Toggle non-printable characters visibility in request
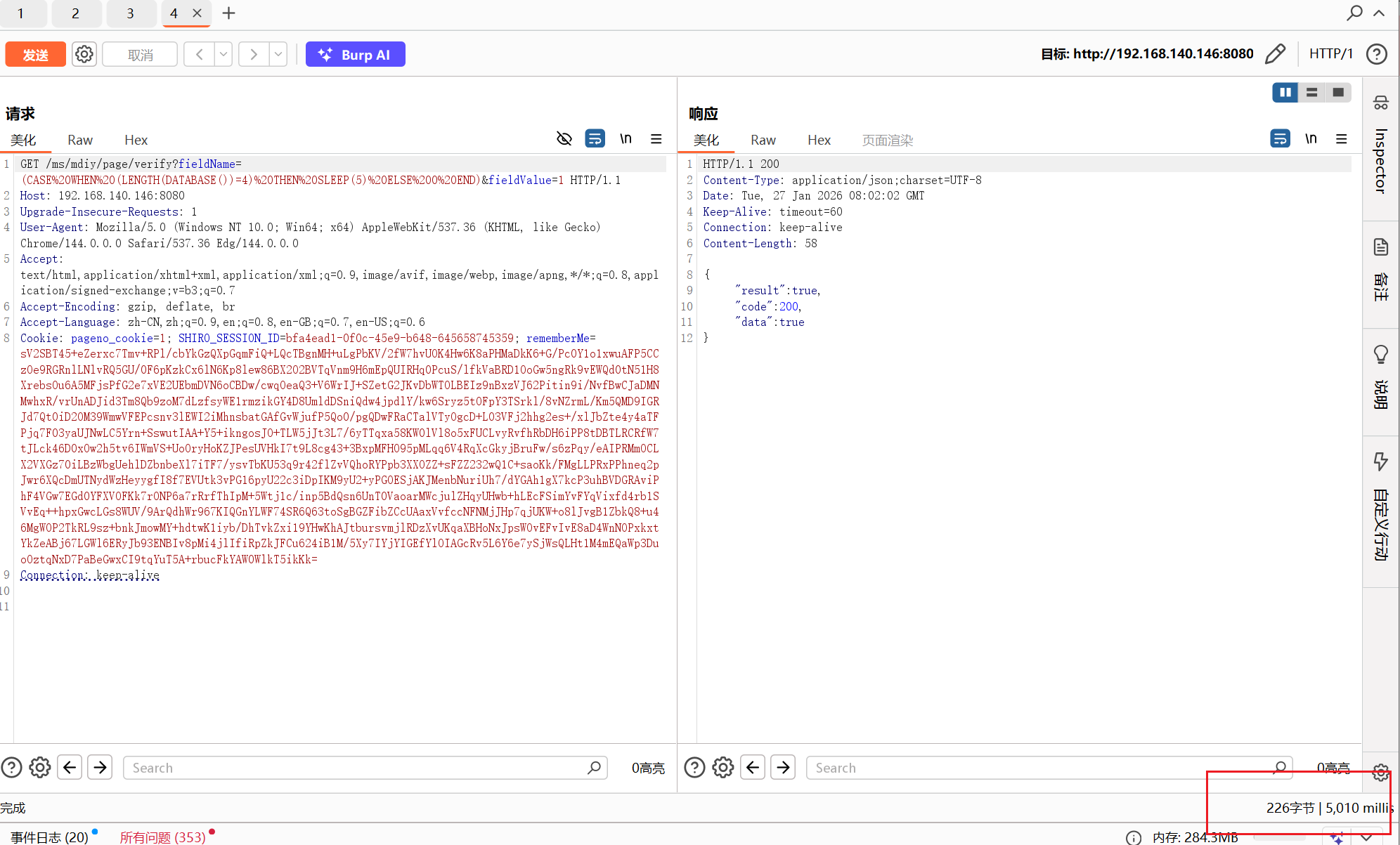Image resolution: width=1400 pixels, height=845 pixels. [564, 139]
